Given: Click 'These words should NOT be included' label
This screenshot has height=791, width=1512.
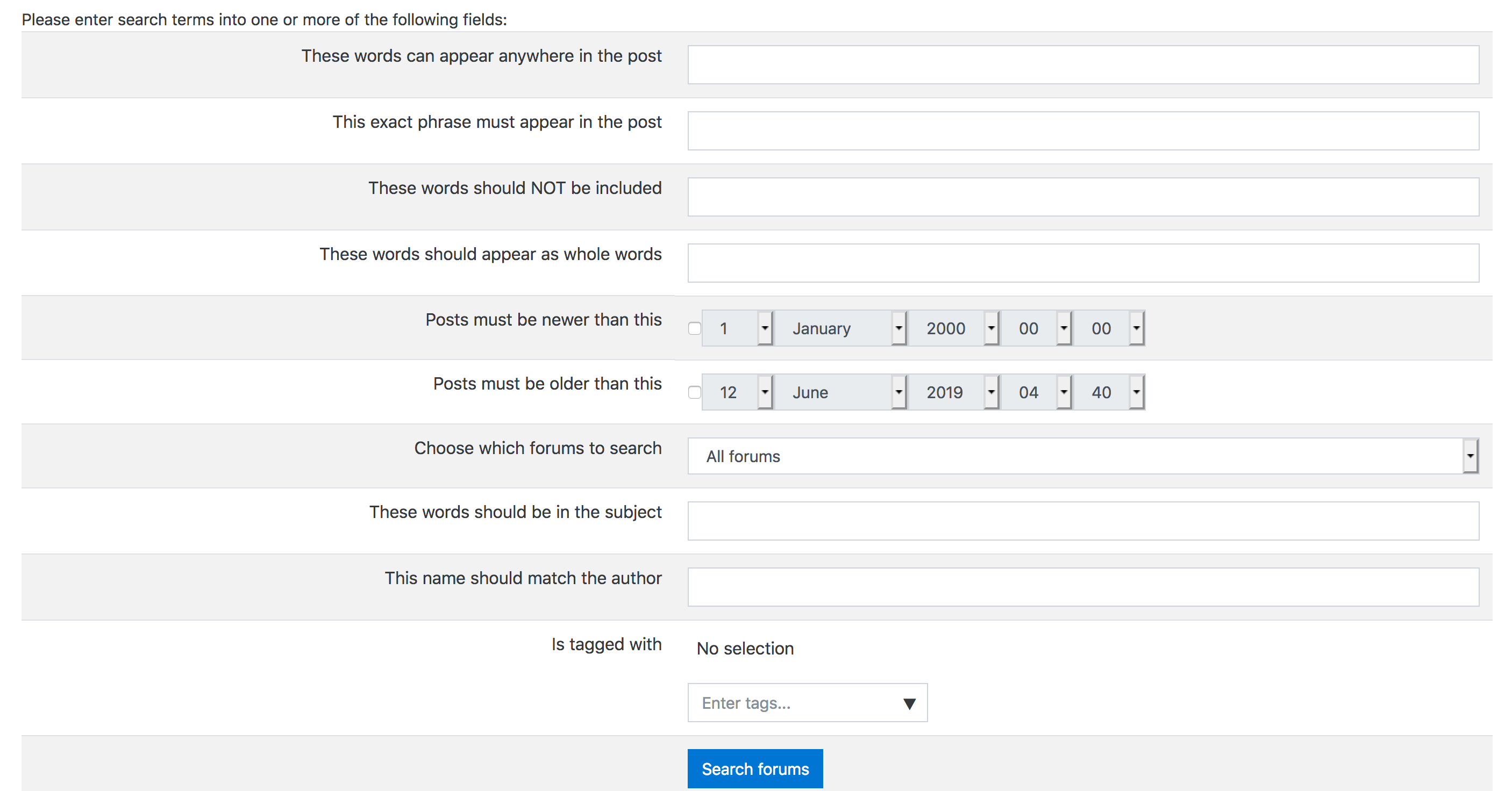Looking at the screenshot, I should pyautogui.click(x=515, y=188).
